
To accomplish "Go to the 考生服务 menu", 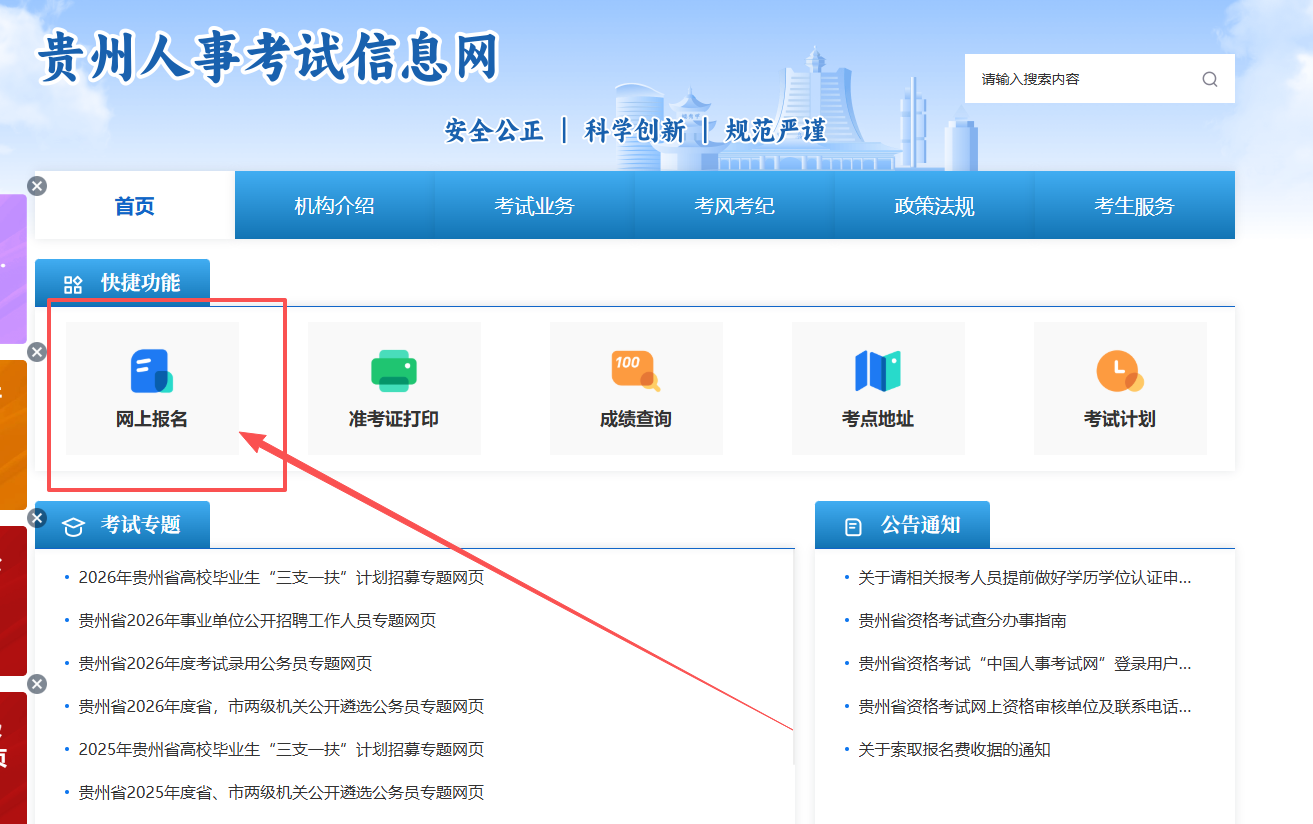I will click(1134, 206).
